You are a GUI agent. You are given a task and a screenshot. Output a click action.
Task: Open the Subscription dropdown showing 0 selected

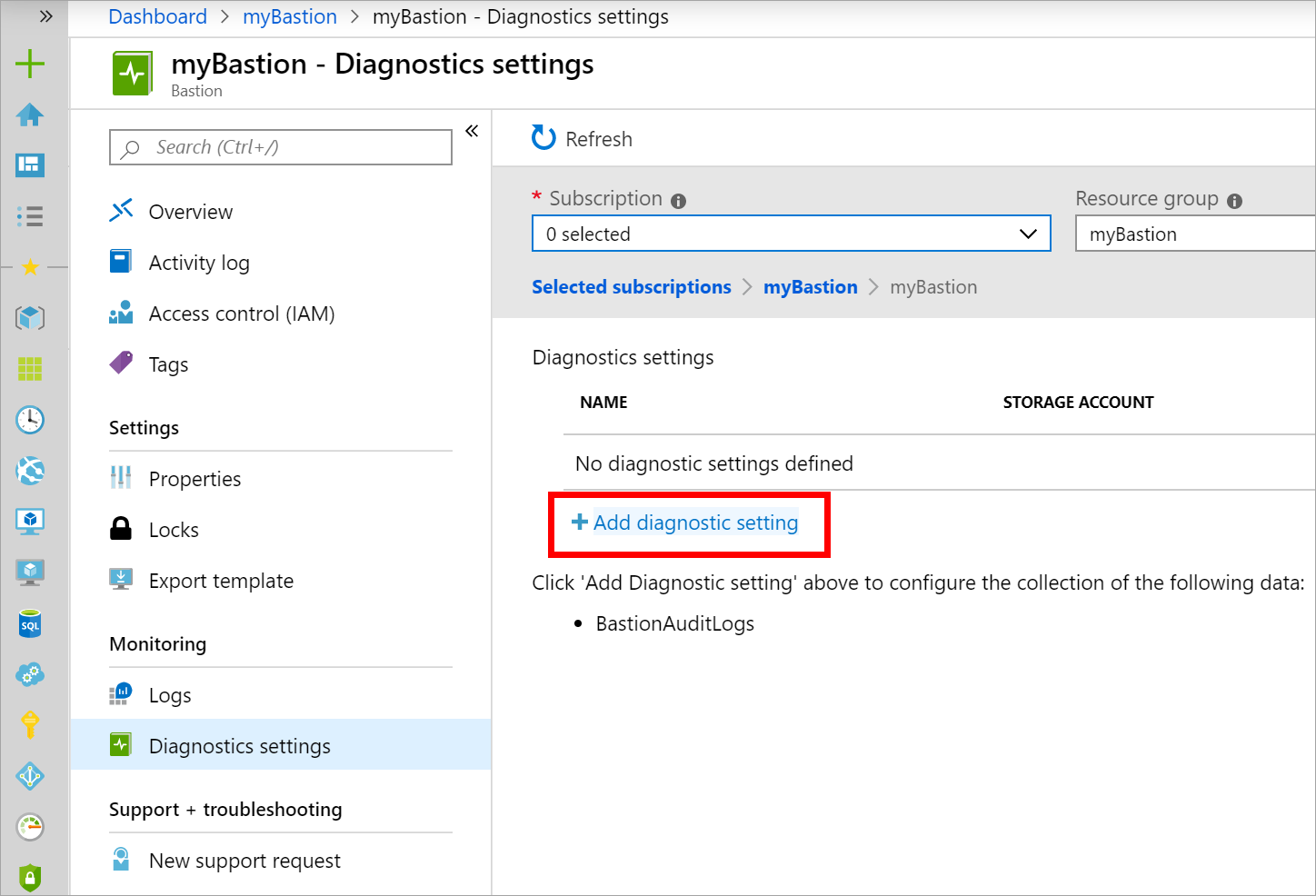click(x=792, y=234)
